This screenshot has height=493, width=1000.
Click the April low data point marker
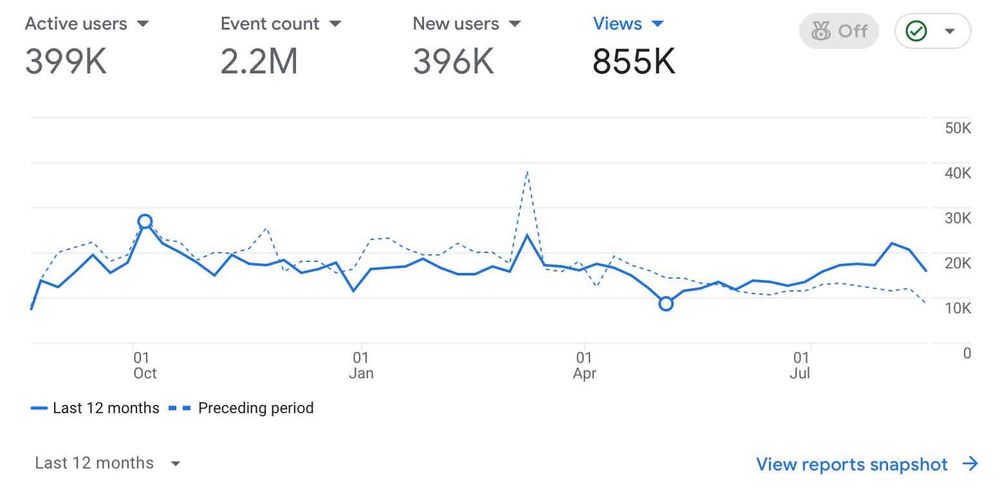[666, 303]
